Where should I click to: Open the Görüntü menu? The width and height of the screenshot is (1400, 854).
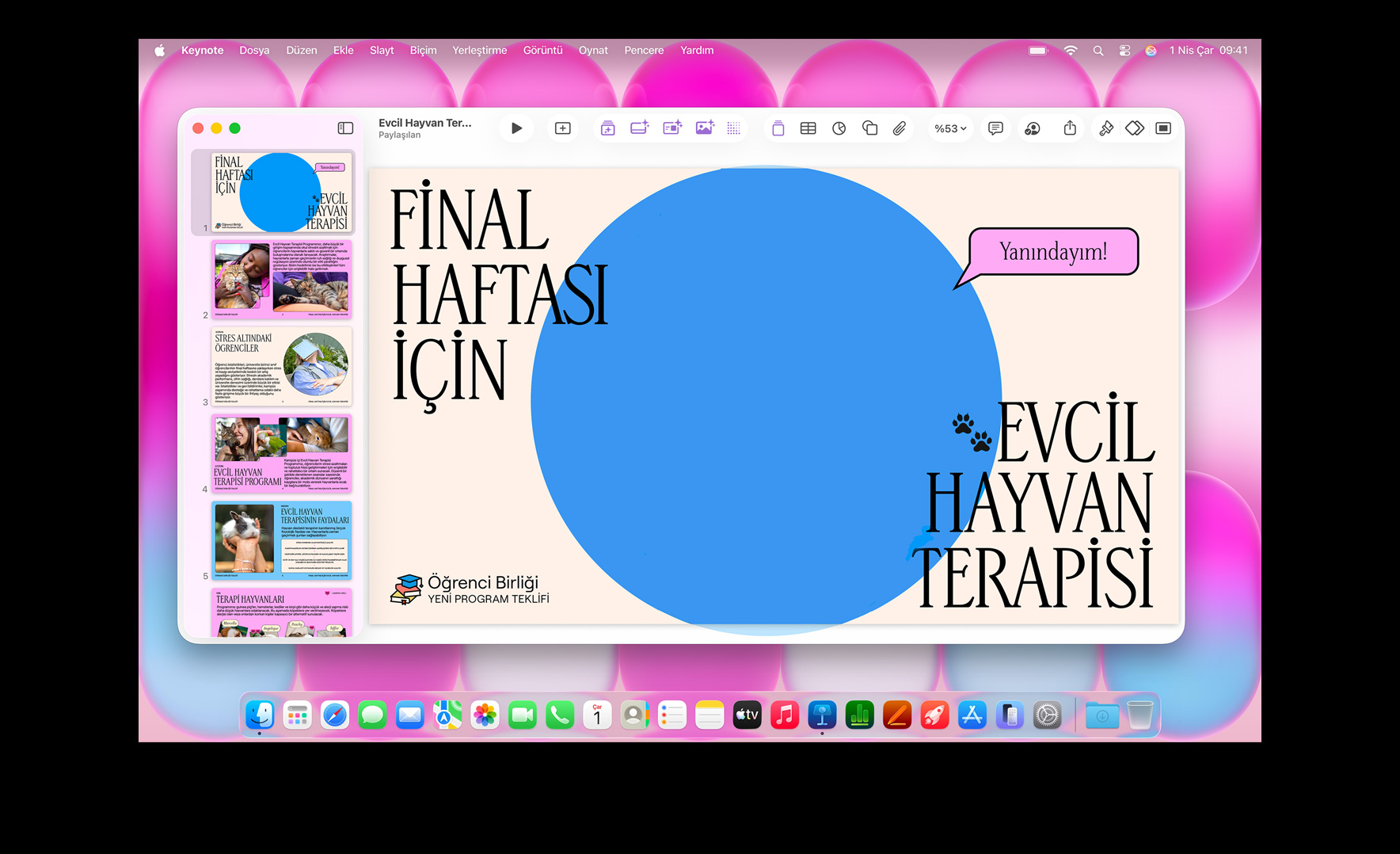[x=542, y=50]
